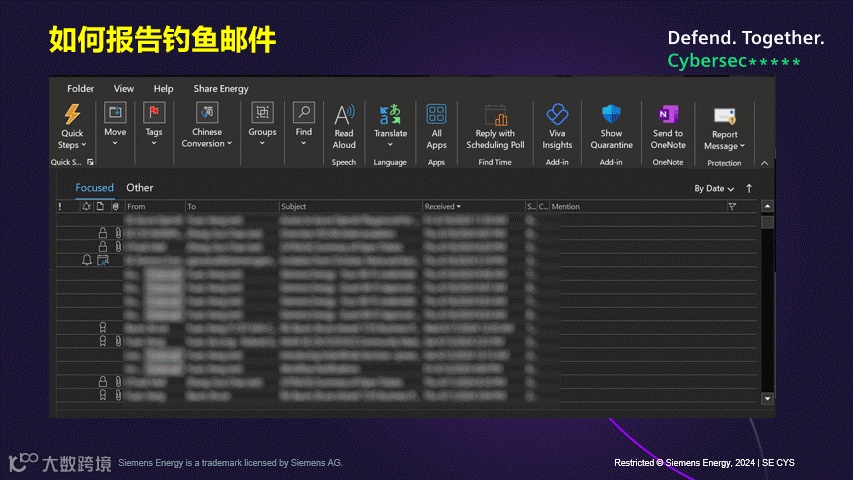Open Report Message dropdown menu
Viewport: 853px width, 480px height.
(743, 146)
